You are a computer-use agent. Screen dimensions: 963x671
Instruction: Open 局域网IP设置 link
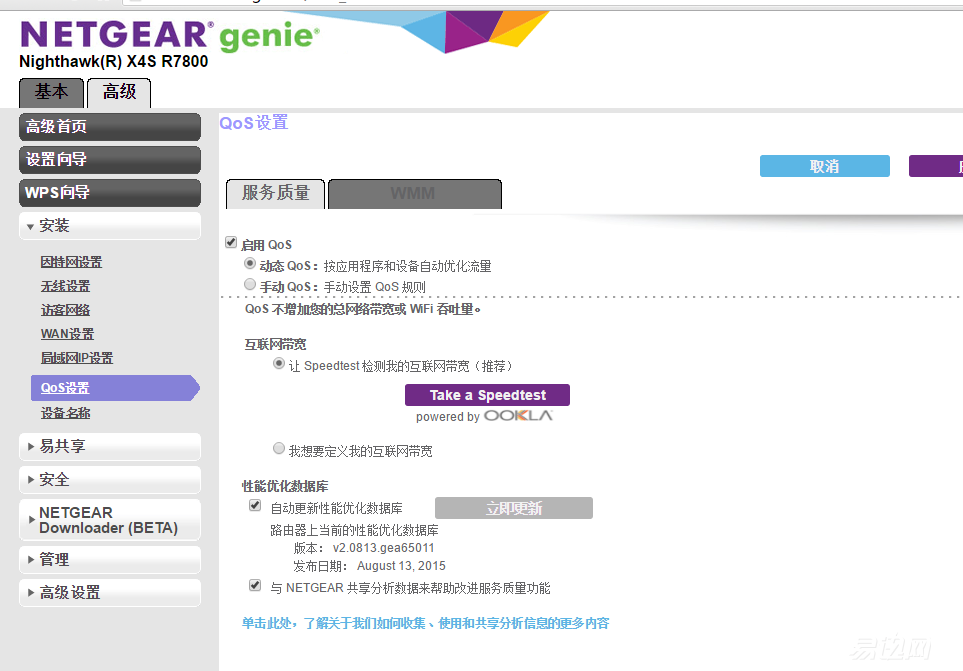[77, 358]
